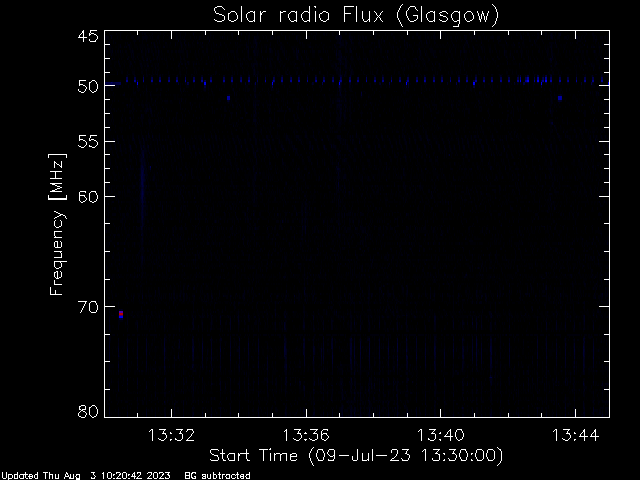Click the Solar radio Flux (Glasgow) title
Screen dimensions: 640x480
coord(356,15)
